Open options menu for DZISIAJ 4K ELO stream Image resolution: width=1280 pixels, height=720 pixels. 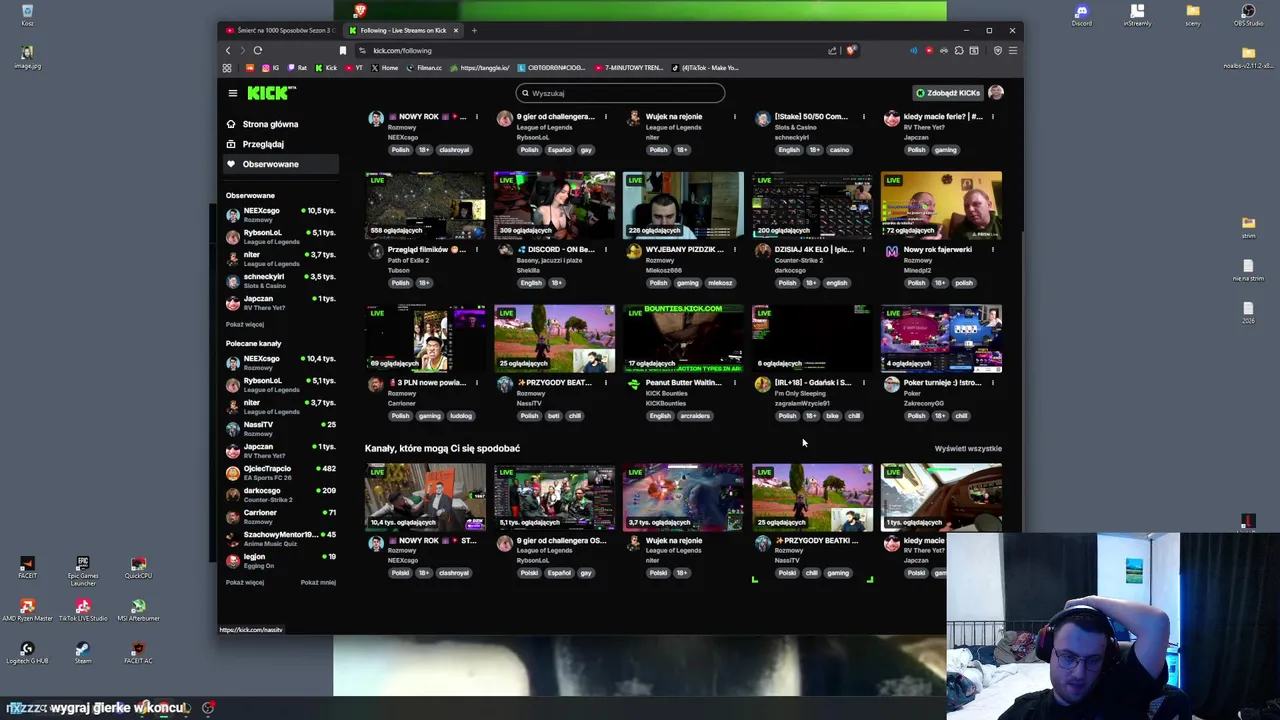863,250
